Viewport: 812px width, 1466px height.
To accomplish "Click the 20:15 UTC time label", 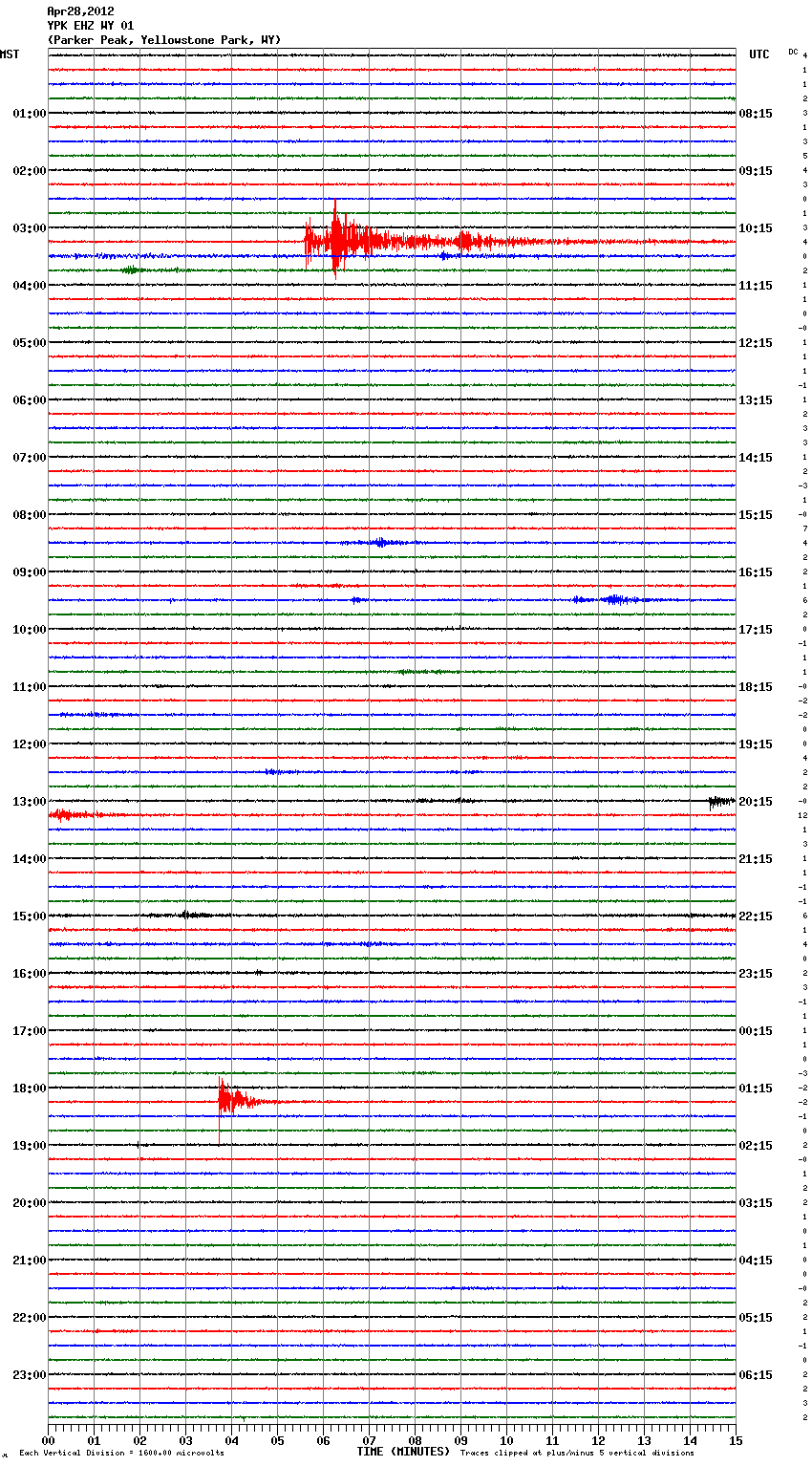I will point(756,802).
